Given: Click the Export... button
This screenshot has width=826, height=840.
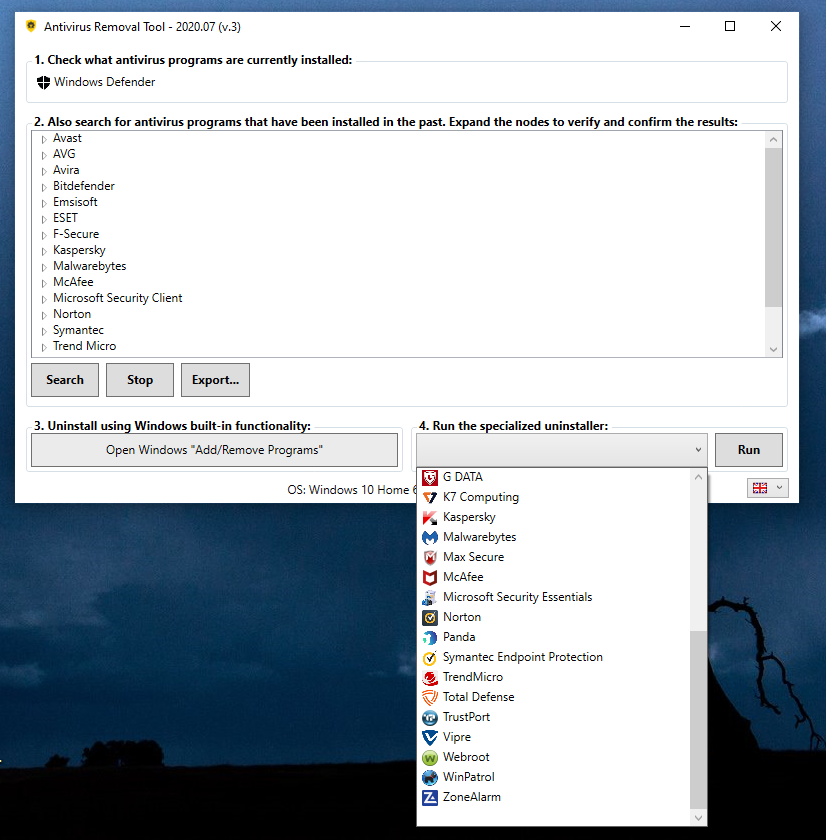Looking at the screenshot, I should coord(215,380).
